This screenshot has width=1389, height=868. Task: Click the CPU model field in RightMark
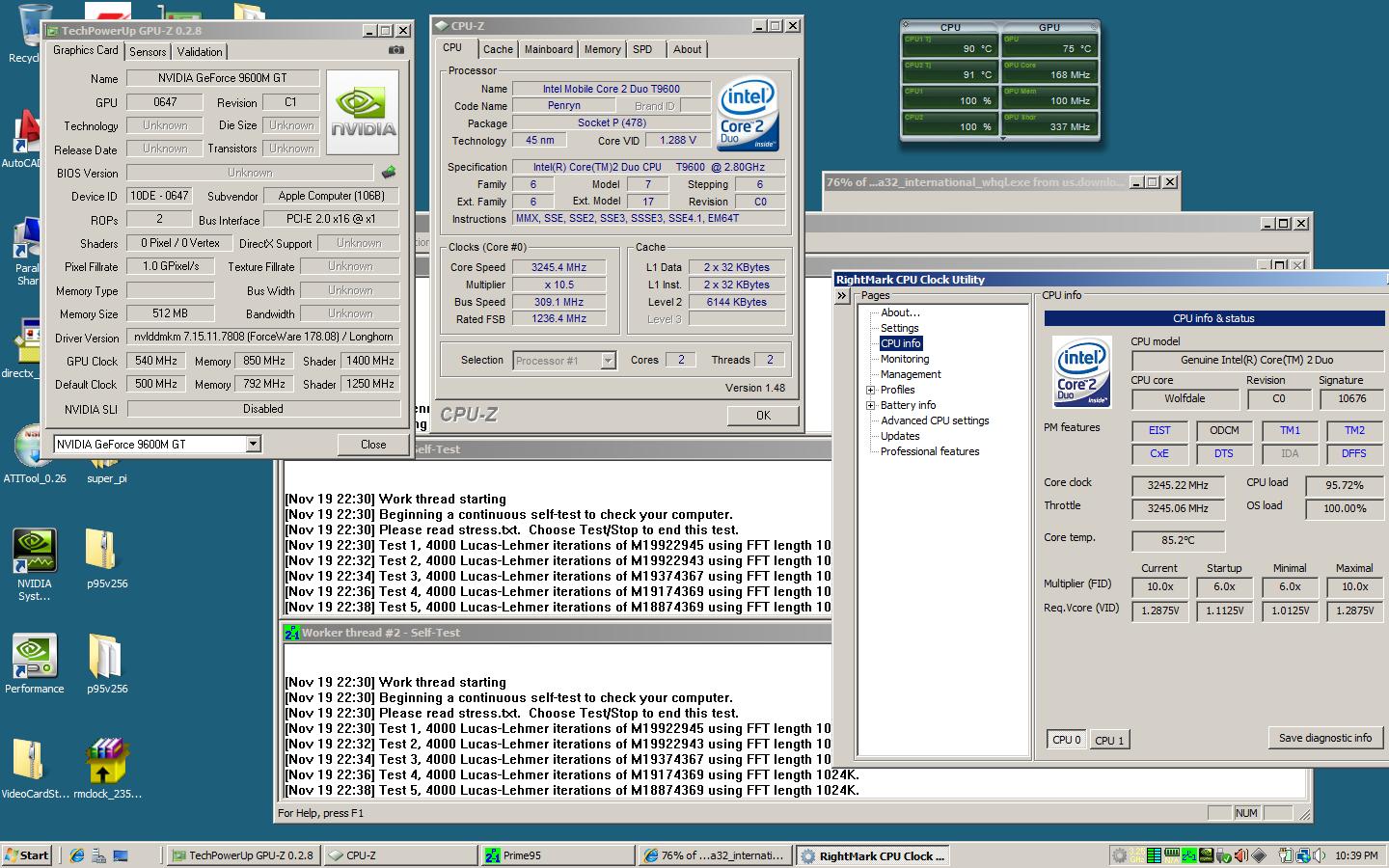pos(1257,360)
